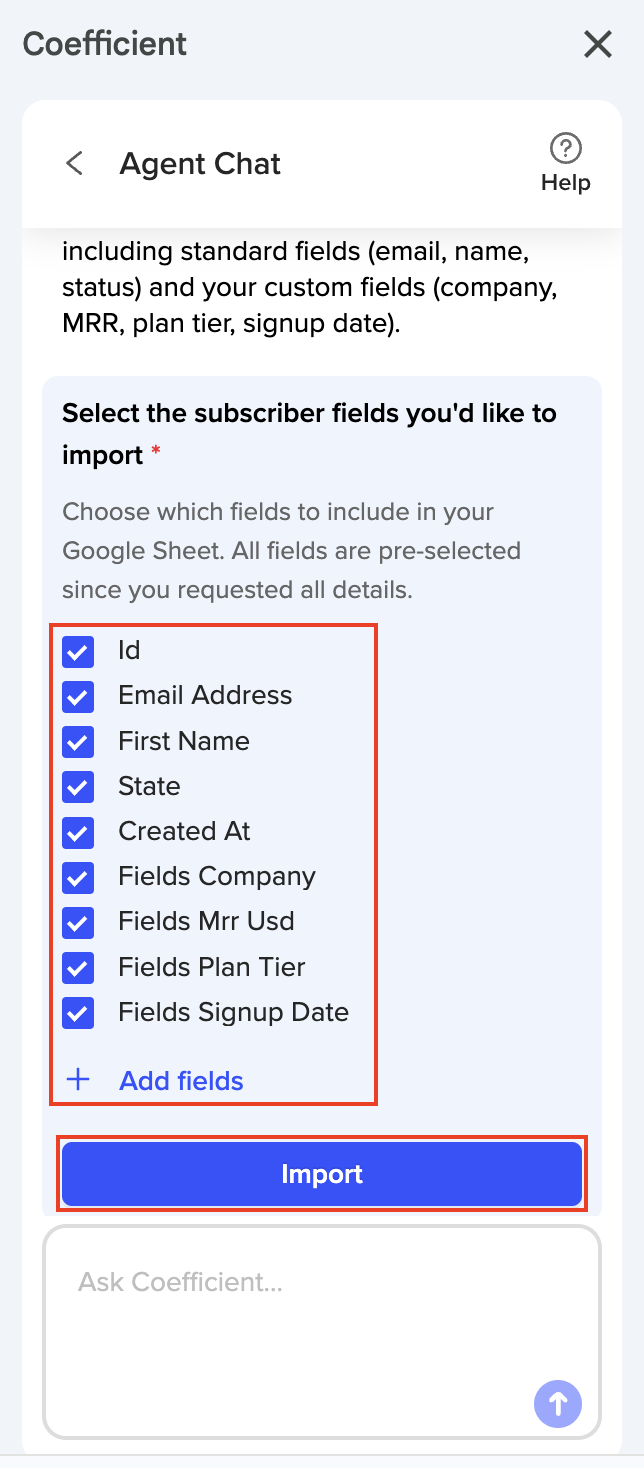This screenshot has height=1468, width=644.
Task: Uncheck the Fields Company checkbox
Action: point(78,878)
